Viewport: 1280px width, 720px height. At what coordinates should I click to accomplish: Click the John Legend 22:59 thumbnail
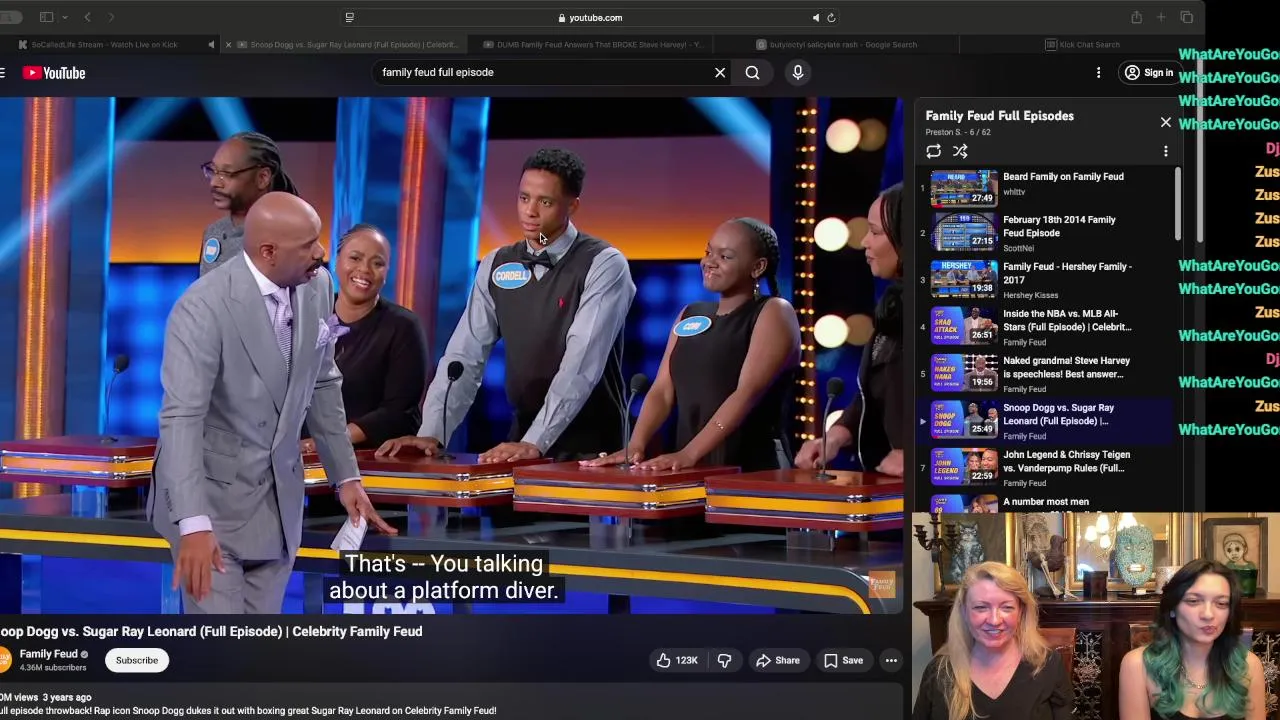coord(964,469)
